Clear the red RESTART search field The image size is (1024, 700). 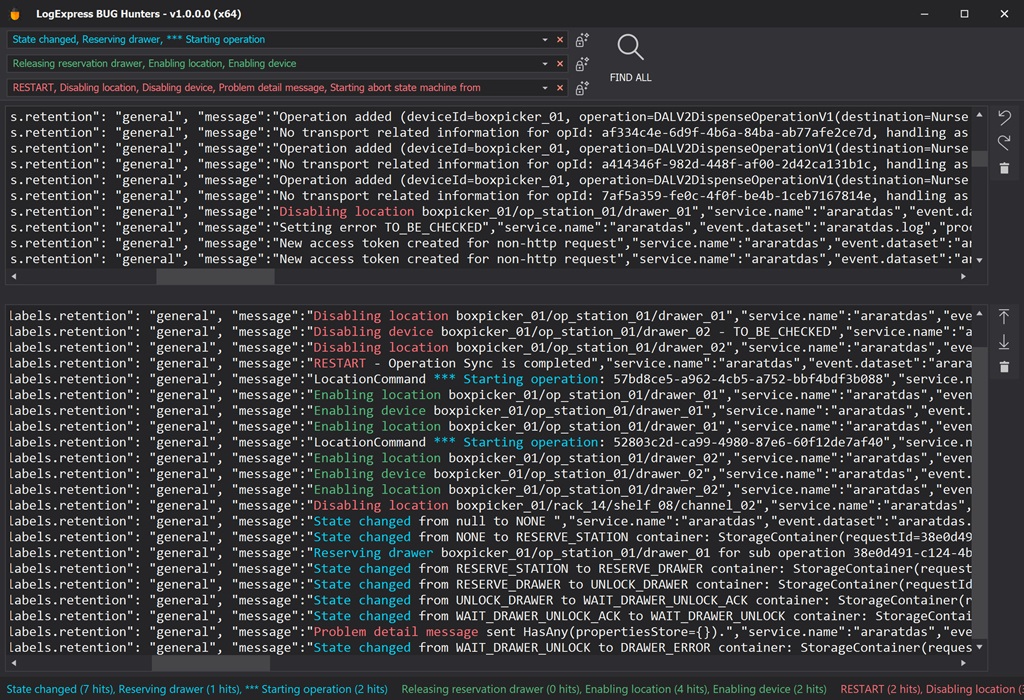coord(560,88)
